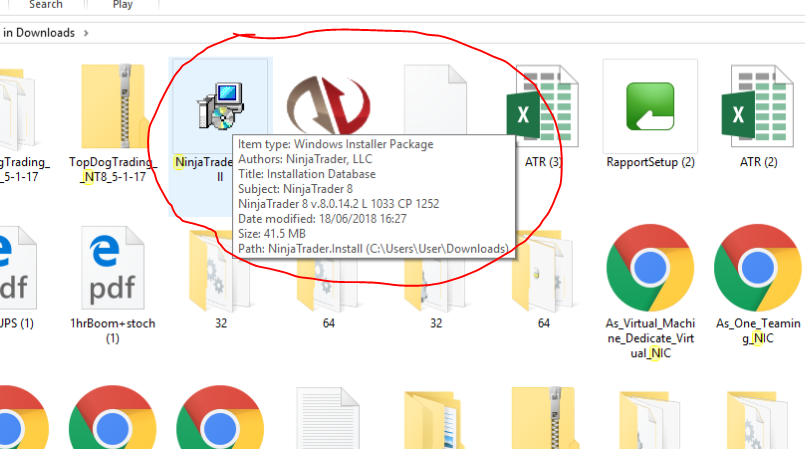The width and height of the screenshot is (805, 449).
Task: Select the As_One_Teaming_NIC Chrome icon
Action: click(x=758, y=268)
